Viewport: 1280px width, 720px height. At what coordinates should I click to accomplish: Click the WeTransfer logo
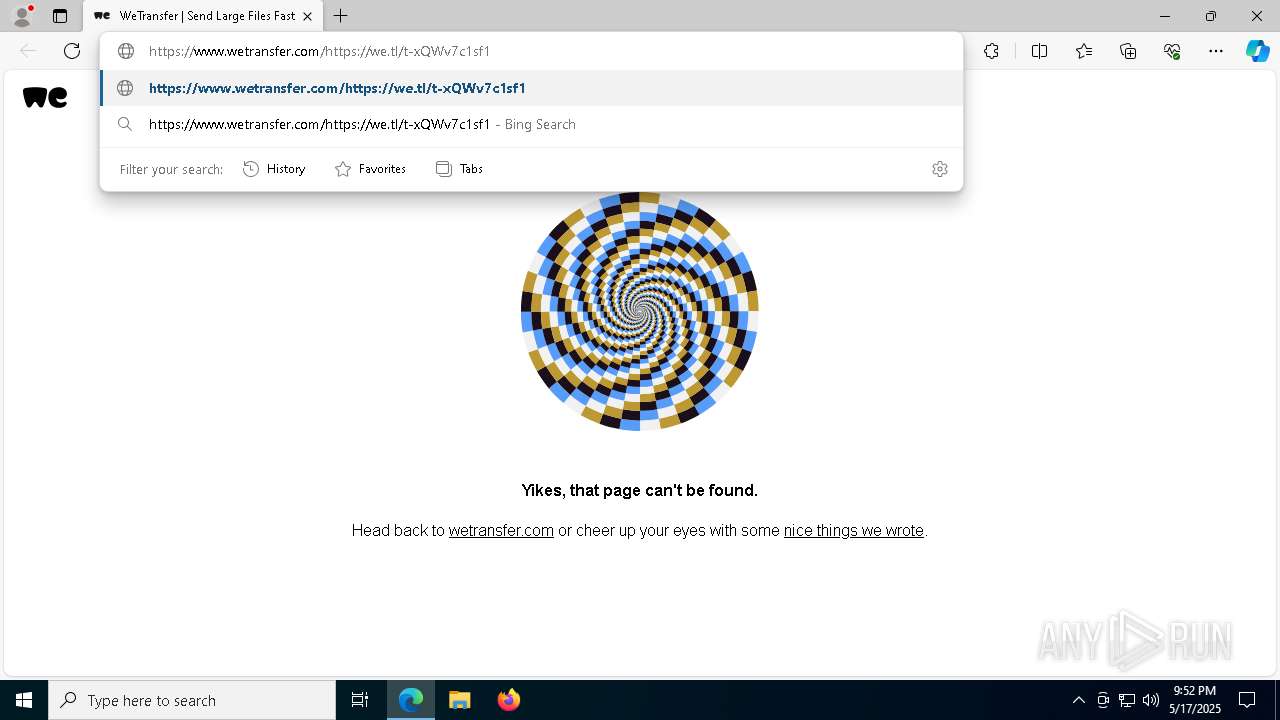45,97
